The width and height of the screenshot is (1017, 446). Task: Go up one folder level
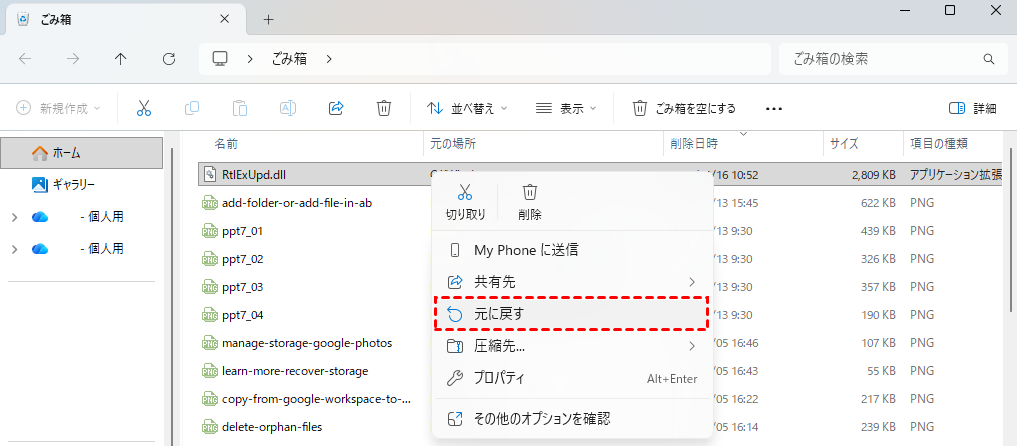tap(121, 59)
